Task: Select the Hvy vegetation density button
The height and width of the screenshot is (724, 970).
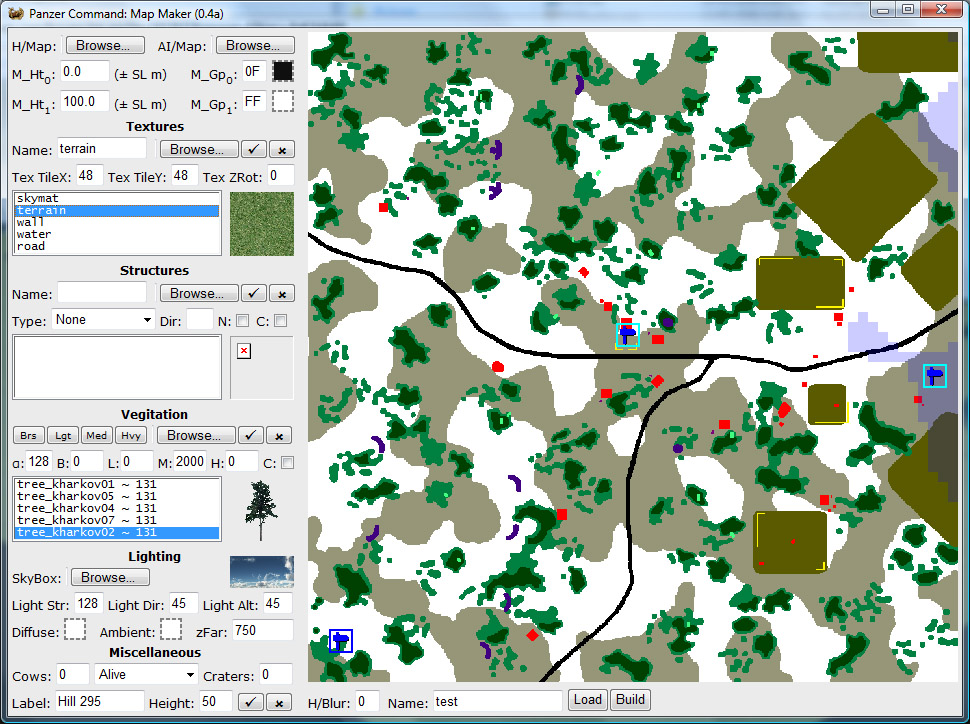Action: 131,435
